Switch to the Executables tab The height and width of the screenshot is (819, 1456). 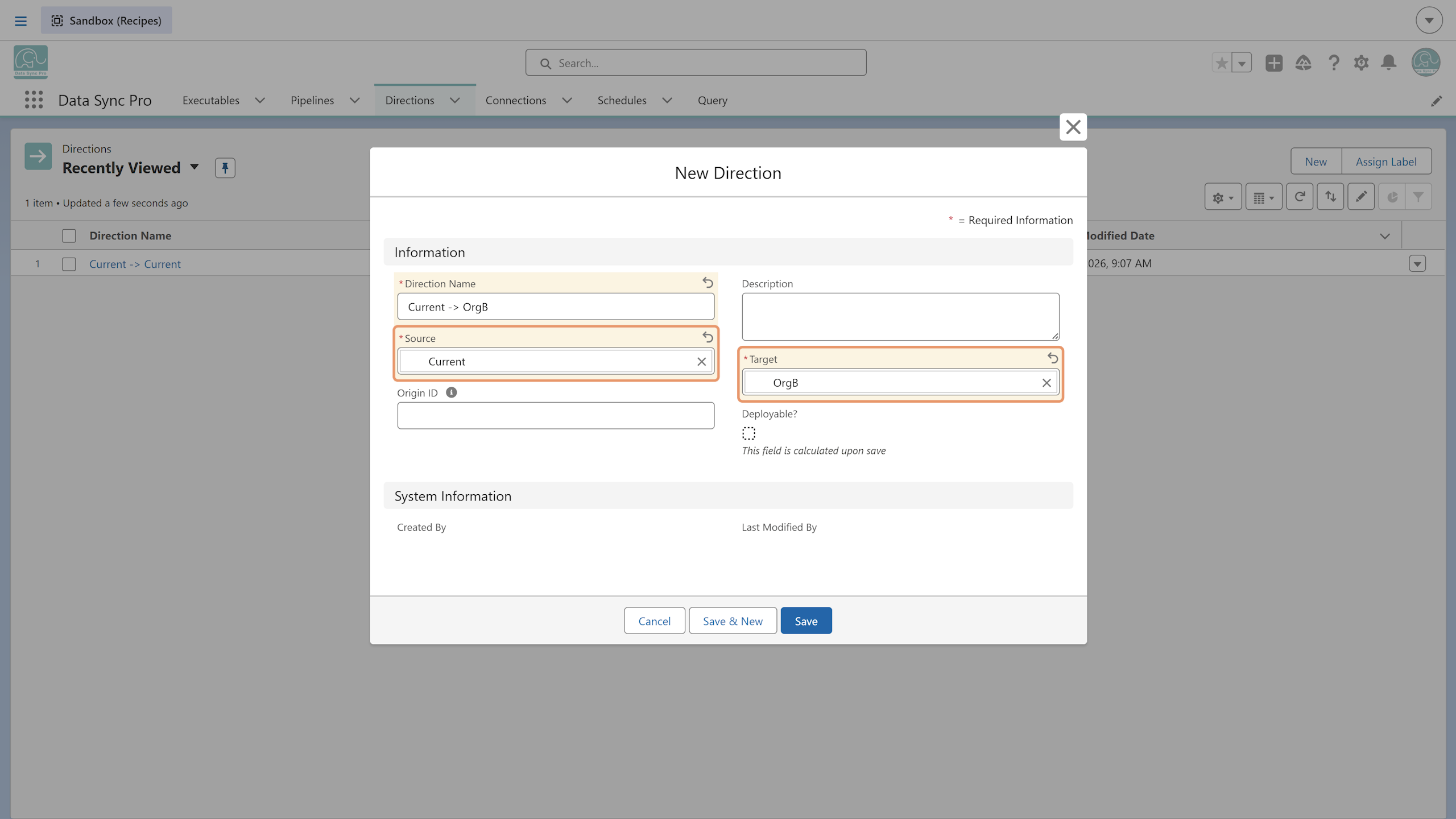pos(211,100)
